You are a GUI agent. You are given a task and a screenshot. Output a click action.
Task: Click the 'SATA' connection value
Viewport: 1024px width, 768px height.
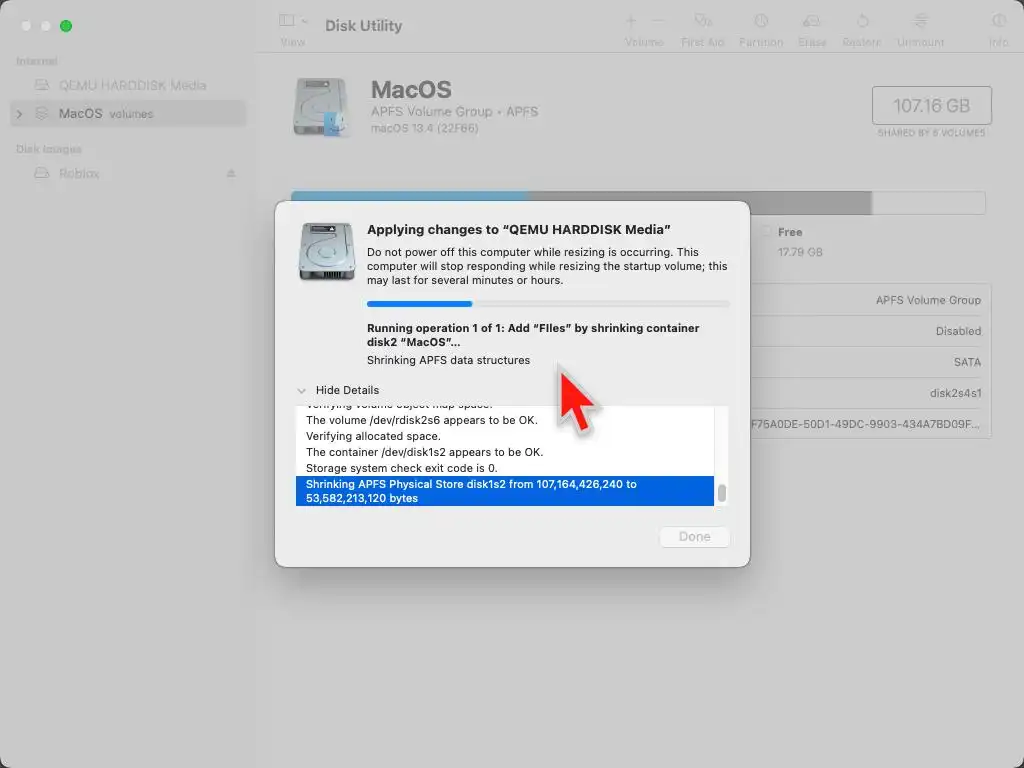click(x=967, y=362)
